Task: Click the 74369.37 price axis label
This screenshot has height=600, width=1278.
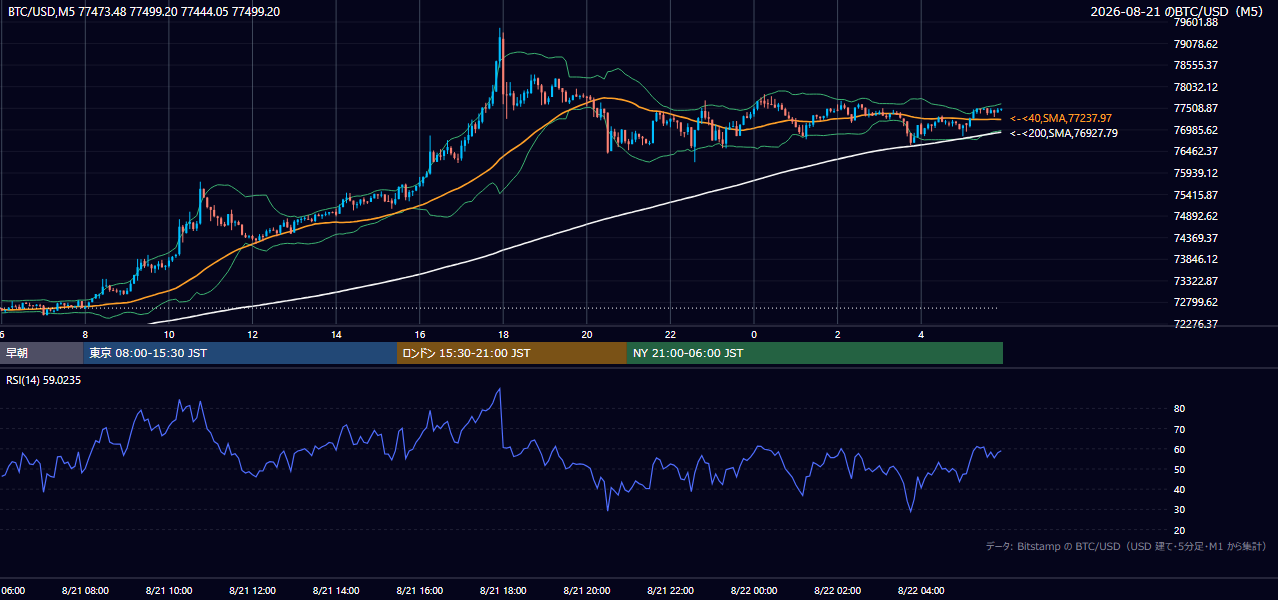Action: coord(1195,238)
